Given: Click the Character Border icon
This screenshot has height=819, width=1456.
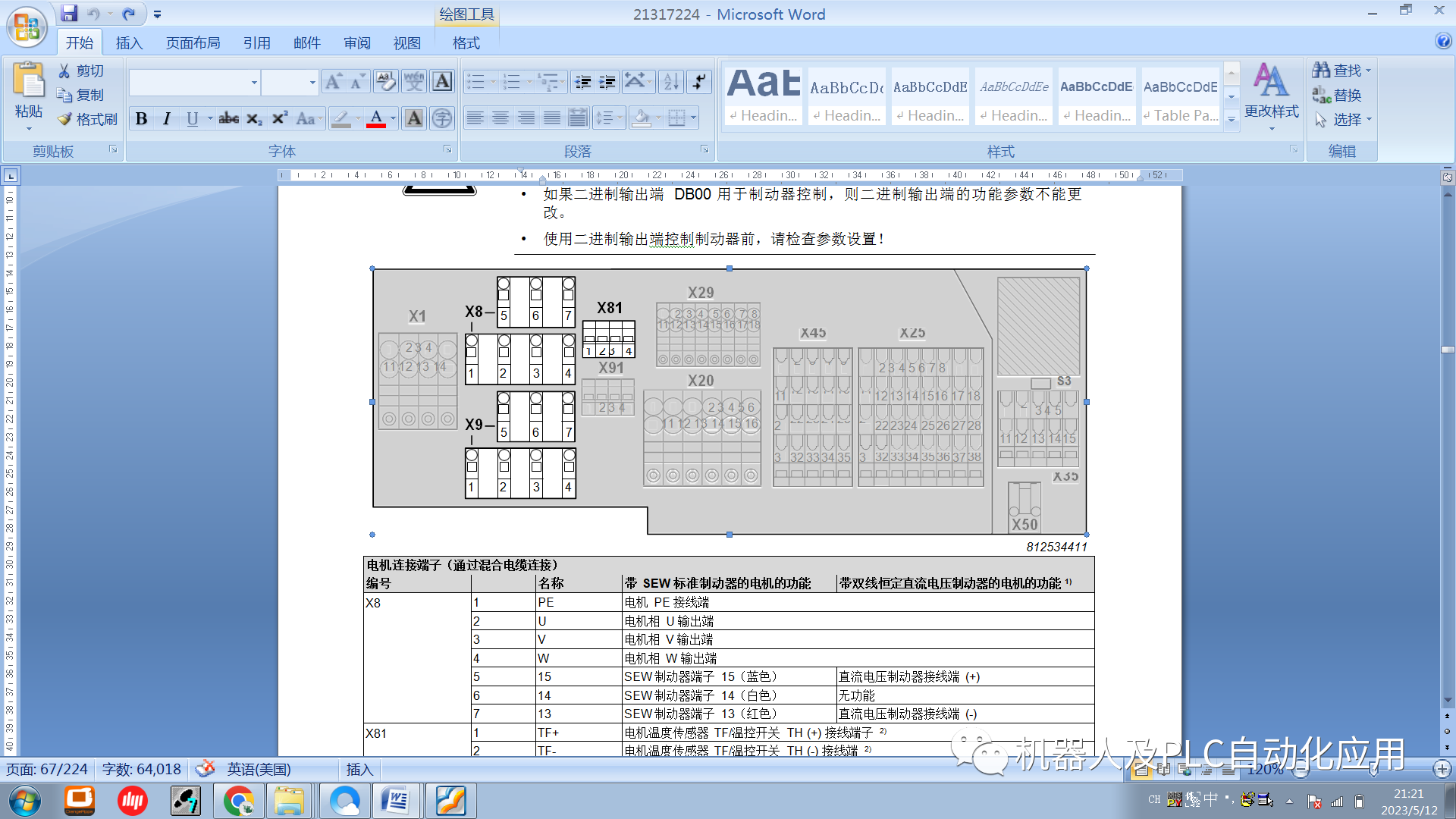Looking at the screenshot, I should pos(442,82).
